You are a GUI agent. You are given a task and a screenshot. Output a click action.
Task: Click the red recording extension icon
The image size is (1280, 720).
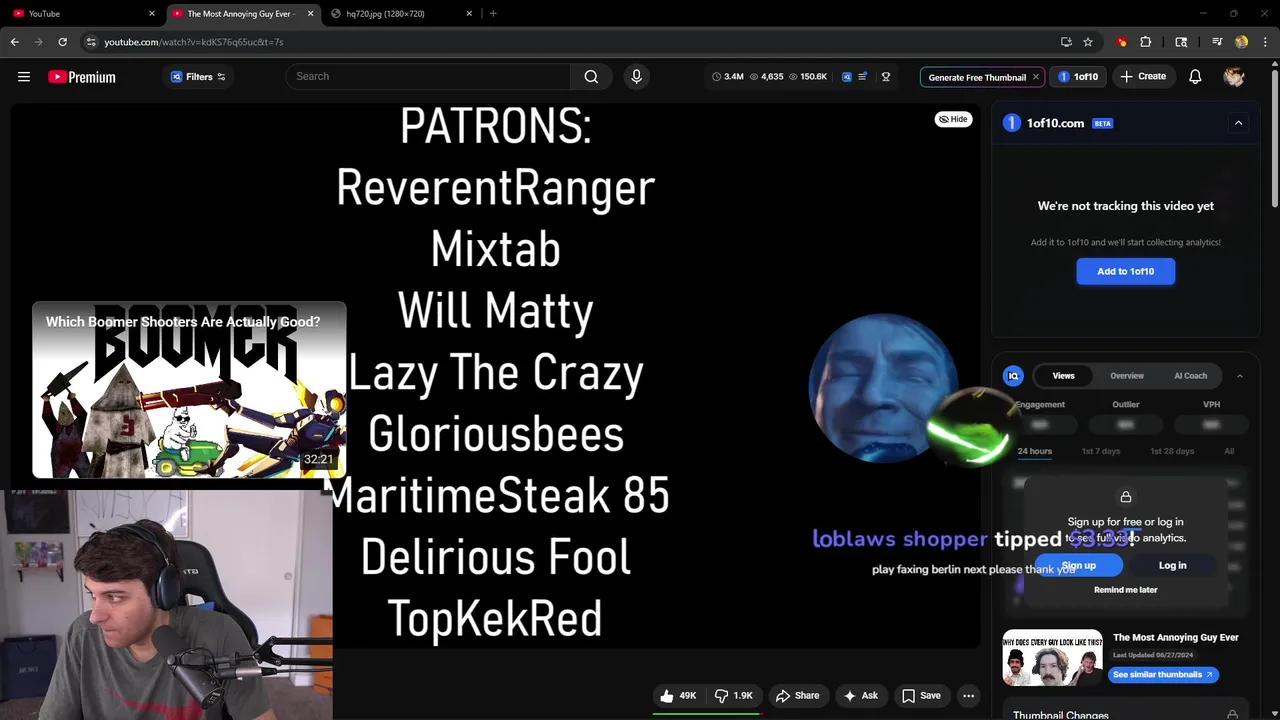(x=1122, y=42)
